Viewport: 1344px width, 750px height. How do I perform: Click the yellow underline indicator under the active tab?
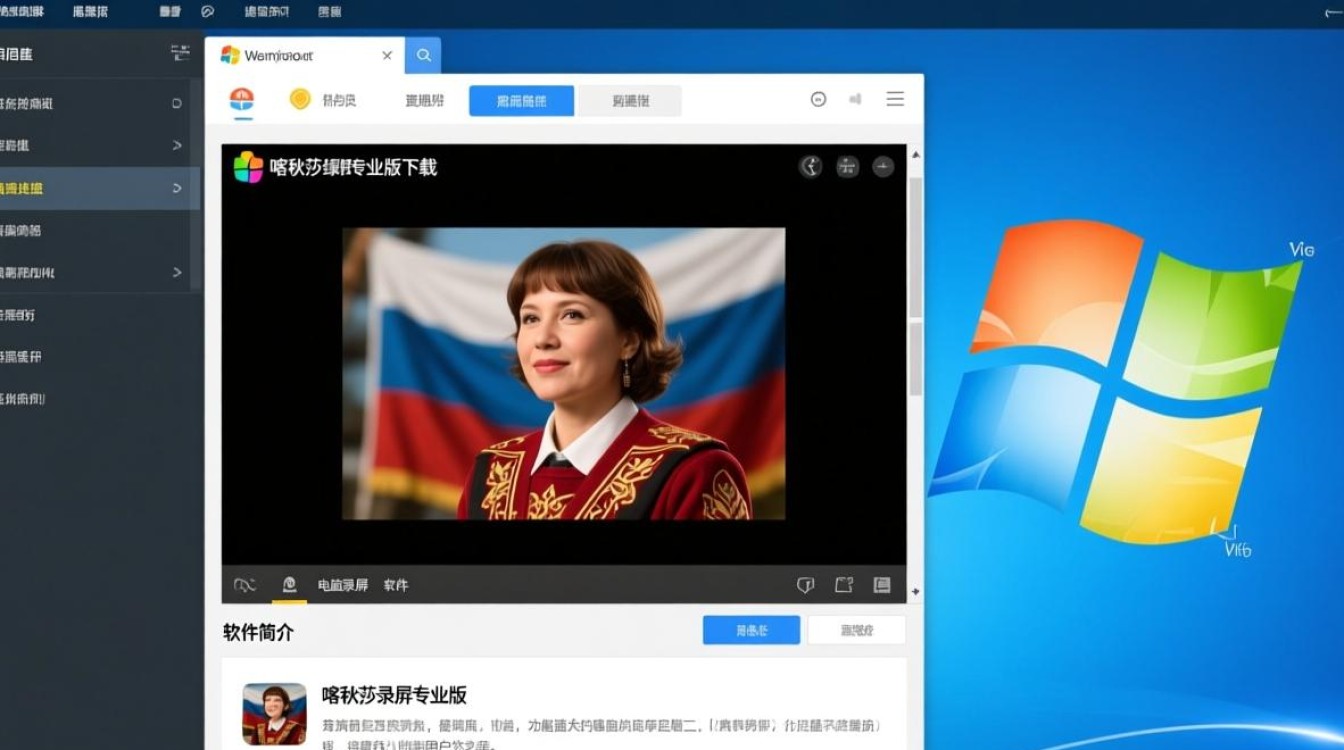289,599
